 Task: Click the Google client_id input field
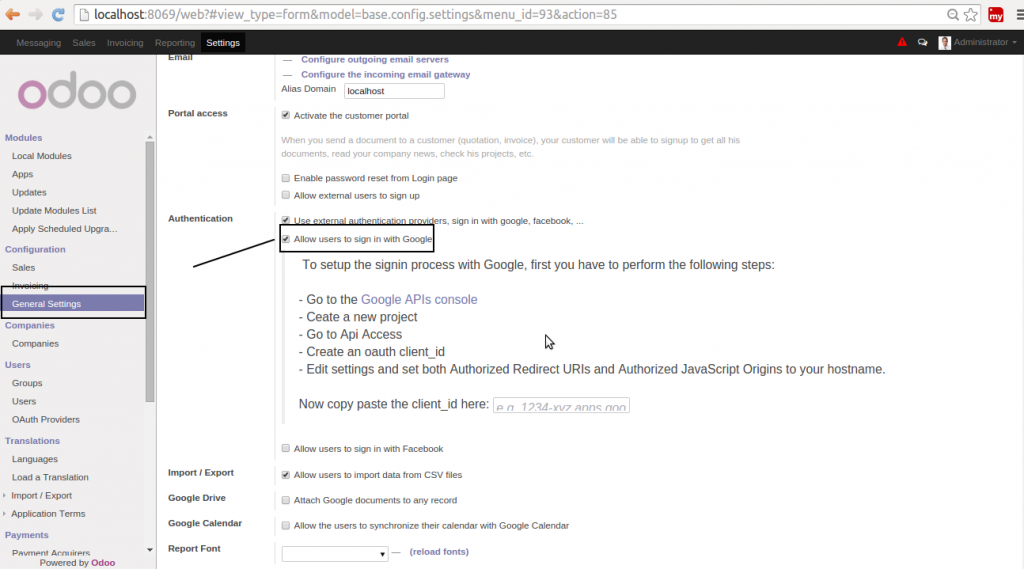click(x=561, y=405)
